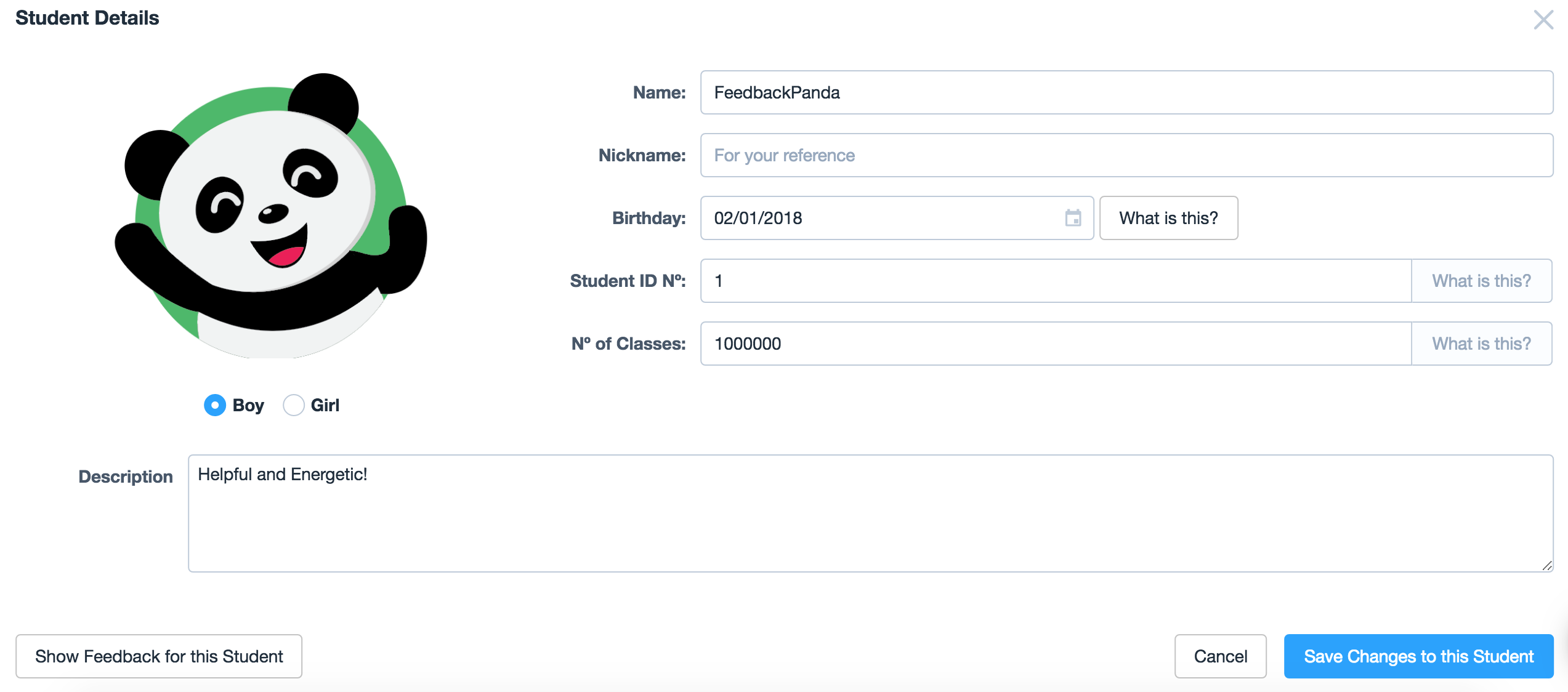
Task: Open 'What is this?' for Nº of Classes
Action: click(x=1481, y=344)
